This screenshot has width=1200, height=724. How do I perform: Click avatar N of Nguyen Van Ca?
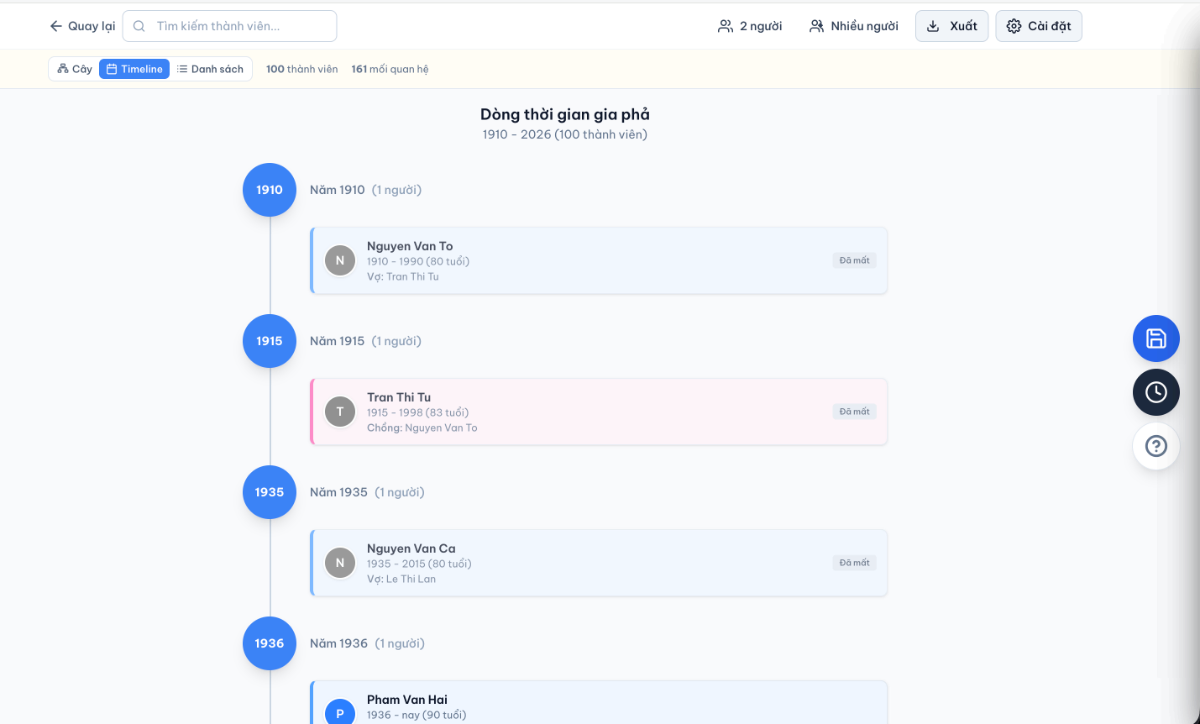[340, 562]
